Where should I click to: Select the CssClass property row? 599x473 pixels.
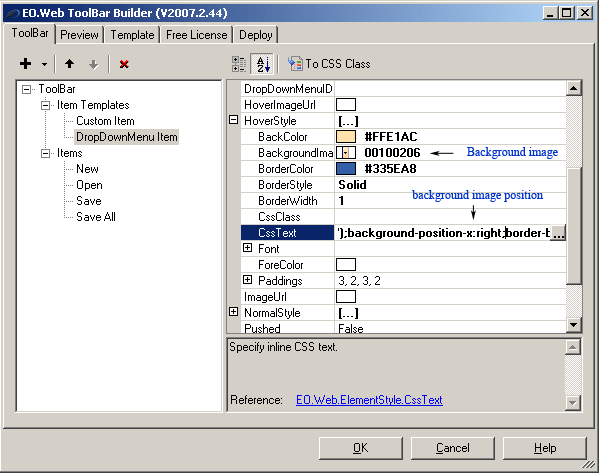pos(403,217)
